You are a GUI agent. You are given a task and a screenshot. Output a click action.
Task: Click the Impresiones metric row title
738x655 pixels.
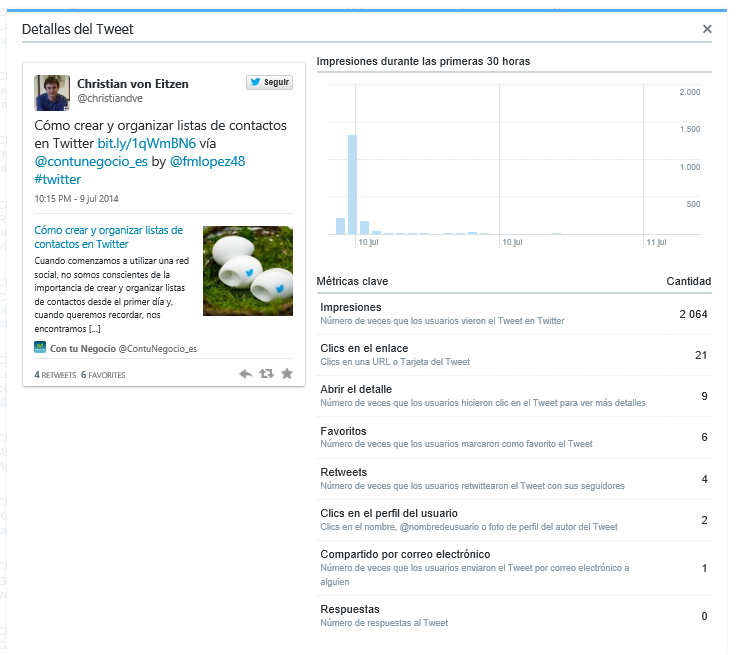click(351, 307)
